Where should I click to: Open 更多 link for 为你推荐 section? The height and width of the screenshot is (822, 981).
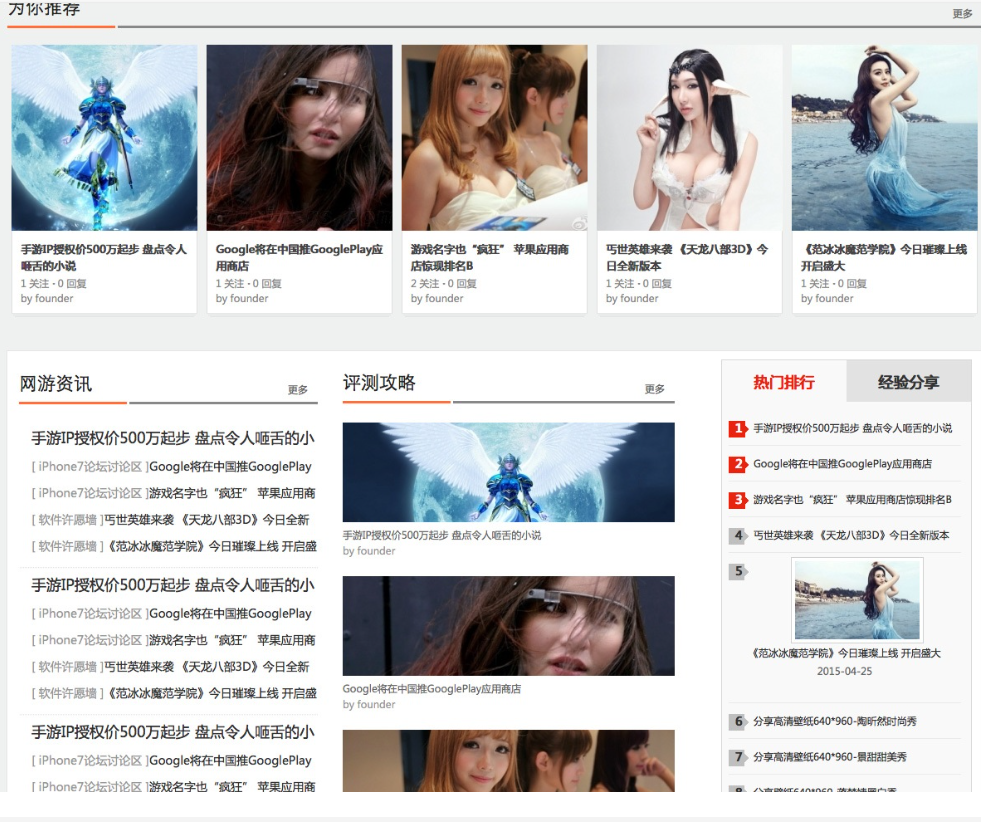(962, 14)
